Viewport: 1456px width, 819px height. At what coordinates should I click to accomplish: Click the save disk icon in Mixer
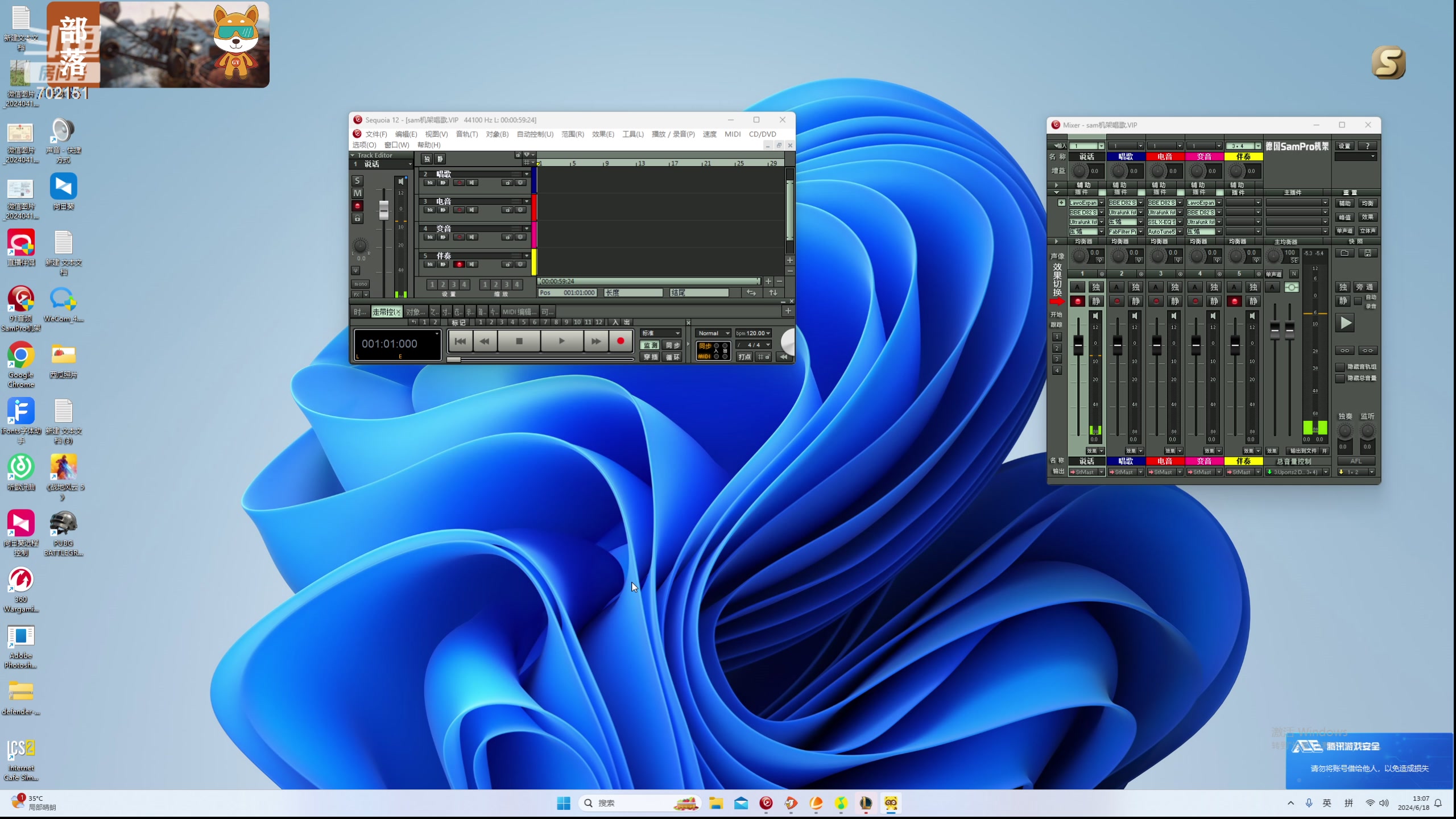pyautogui.click(x=1368, y=253)
